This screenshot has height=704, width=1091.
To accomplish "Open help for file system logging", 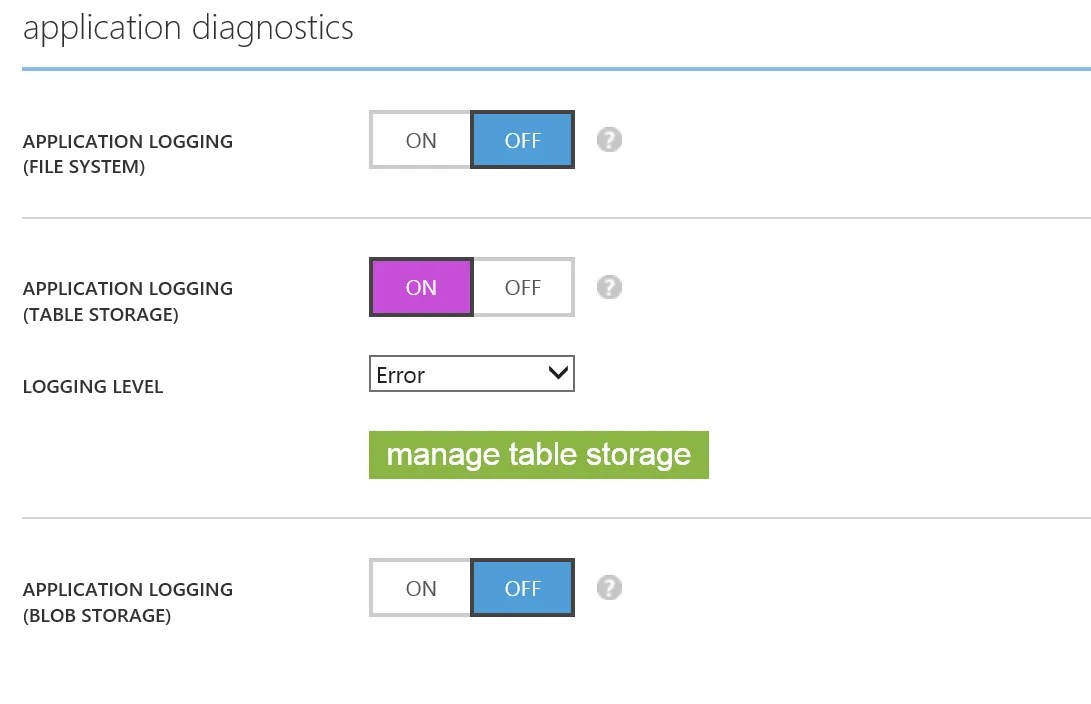I will (x=609, y=140).
